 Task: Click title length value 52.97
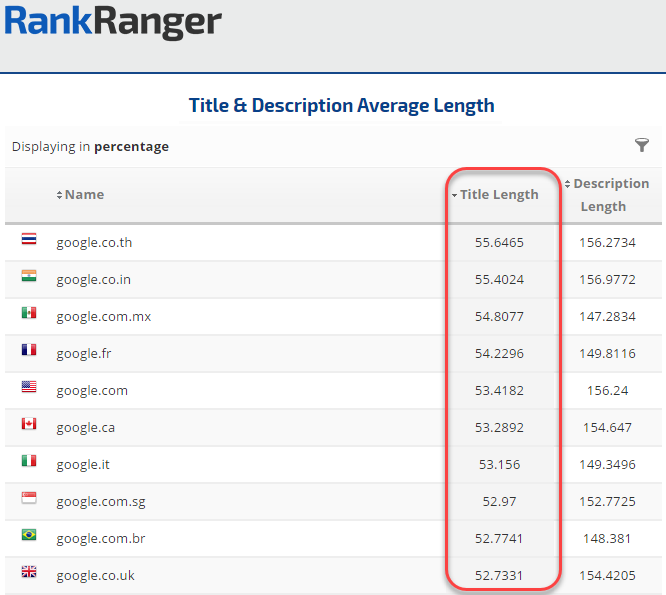[500, 501]
